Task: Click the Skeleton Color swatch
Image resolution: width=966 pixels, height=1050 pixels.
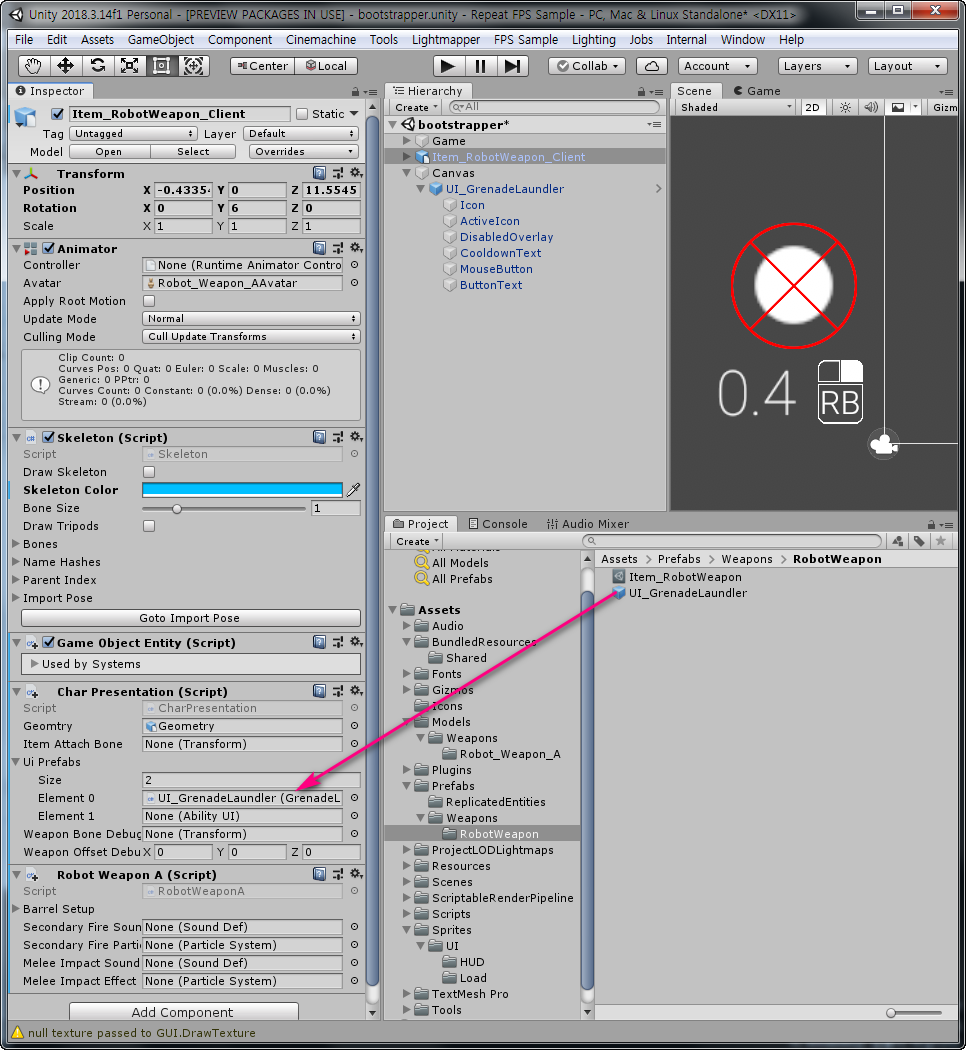Action: click(x=242, y=490)
